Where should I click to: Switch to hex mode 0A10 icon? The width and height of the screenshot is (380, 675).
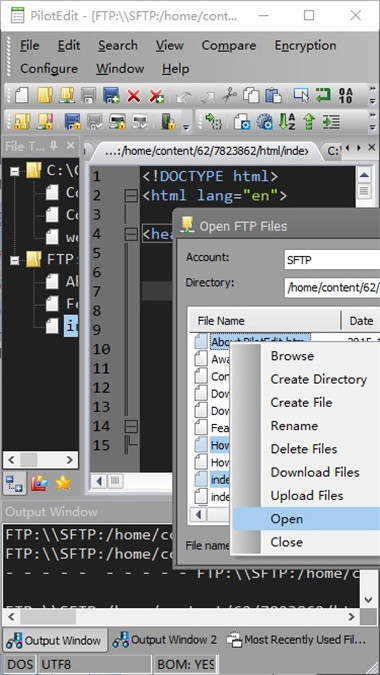tap(346, 95)
